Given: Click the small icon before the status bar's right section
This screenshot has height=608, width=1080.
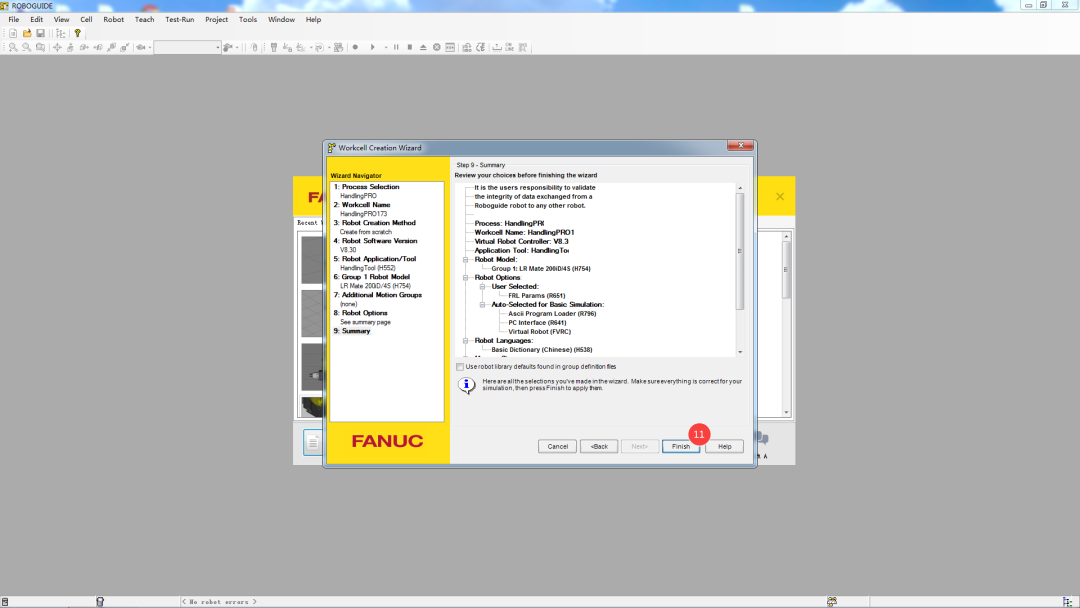Looking at the screenshot, I should 832,602.
